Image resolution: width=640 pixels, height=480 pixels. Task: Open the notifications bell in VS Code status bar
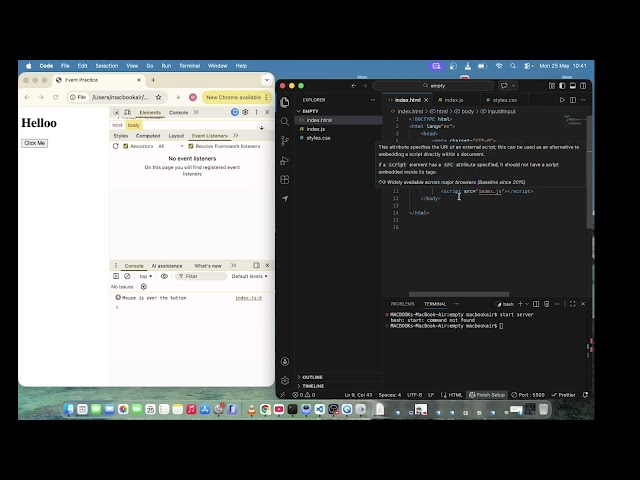point(586,395)
